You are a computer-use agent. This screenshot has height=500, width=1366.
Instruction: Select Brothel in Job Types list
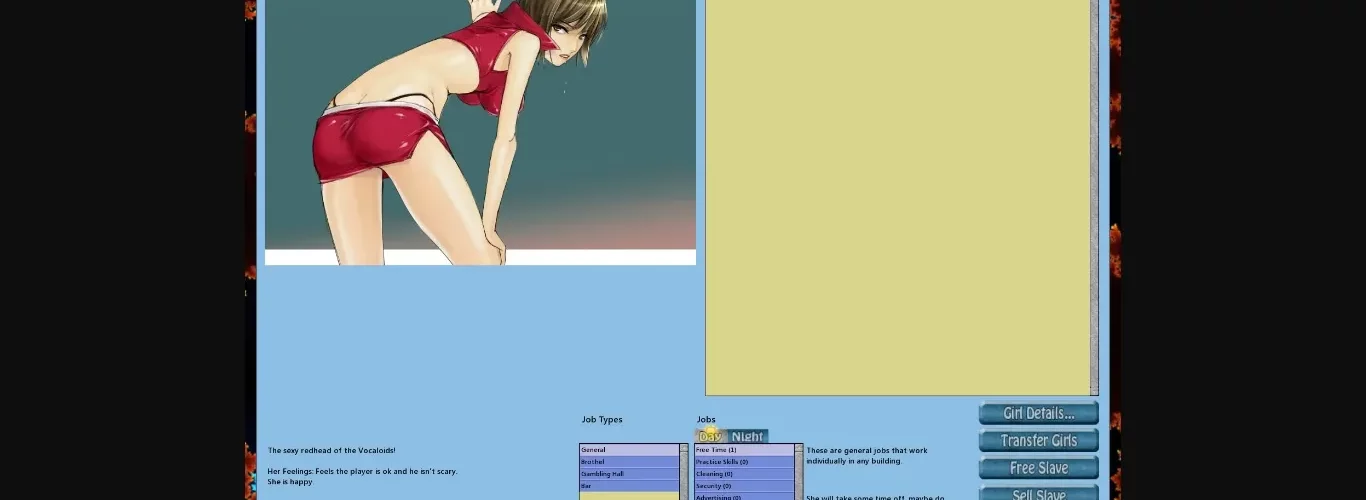628,462
